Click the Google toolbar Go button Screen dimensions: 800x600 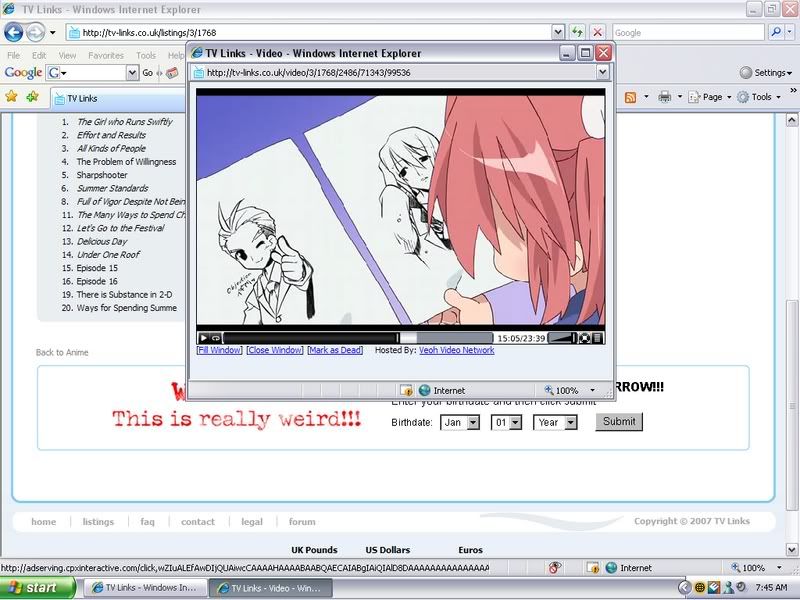pyautogui.click(x=147, y=72)
